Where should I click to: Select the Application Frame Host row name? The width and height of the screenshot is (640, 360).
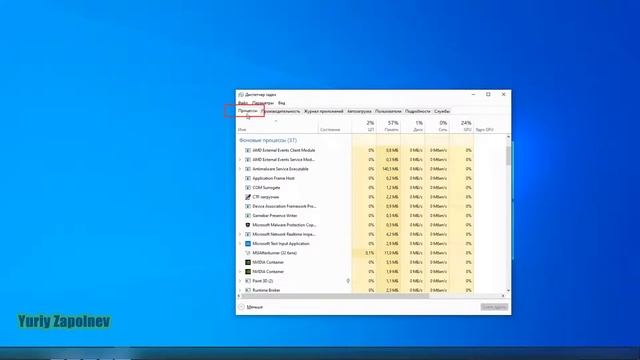[273, 178]
